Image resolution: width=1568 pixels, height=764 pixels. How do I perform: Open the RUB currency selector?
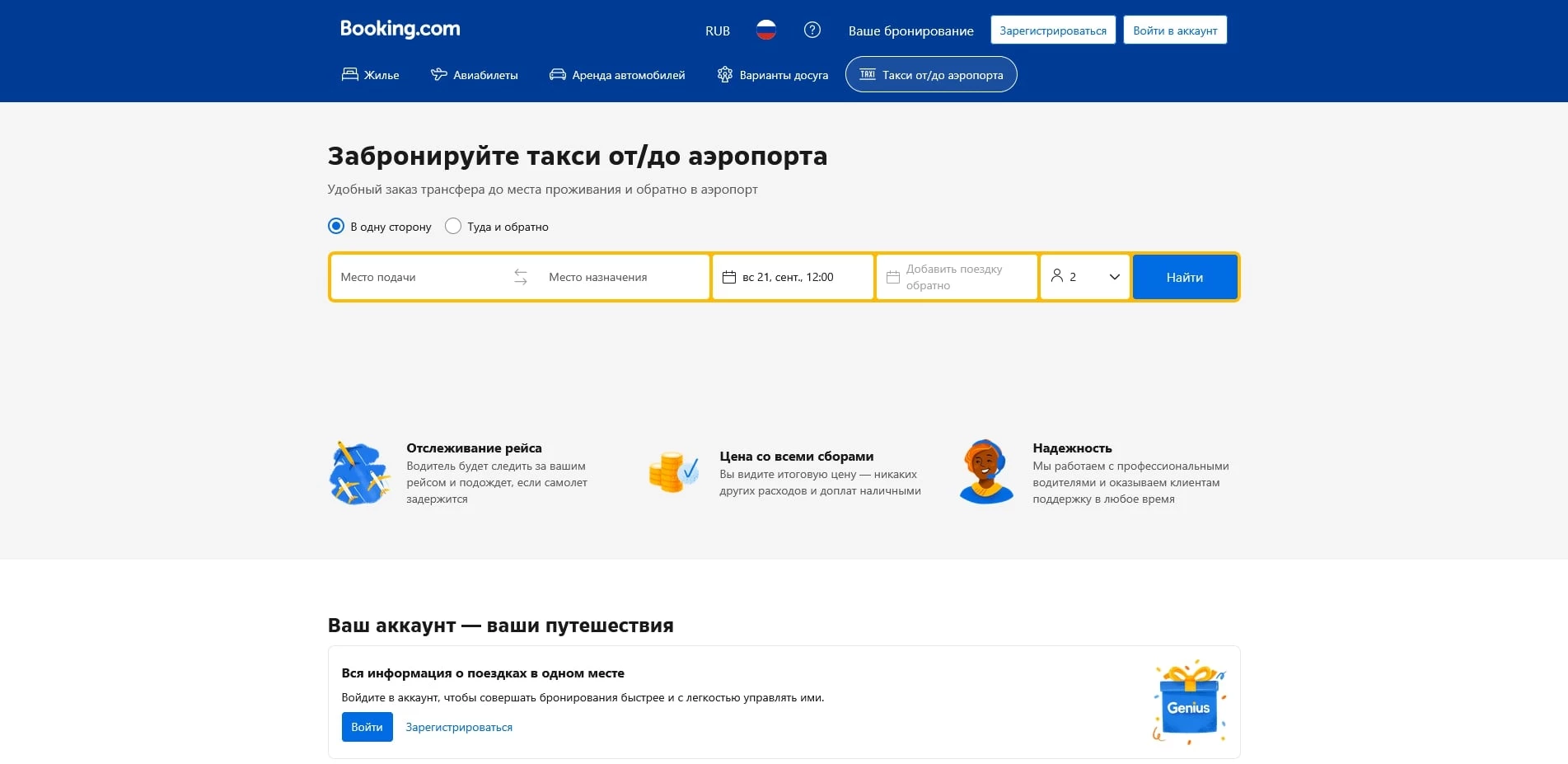tap(717, 30)
